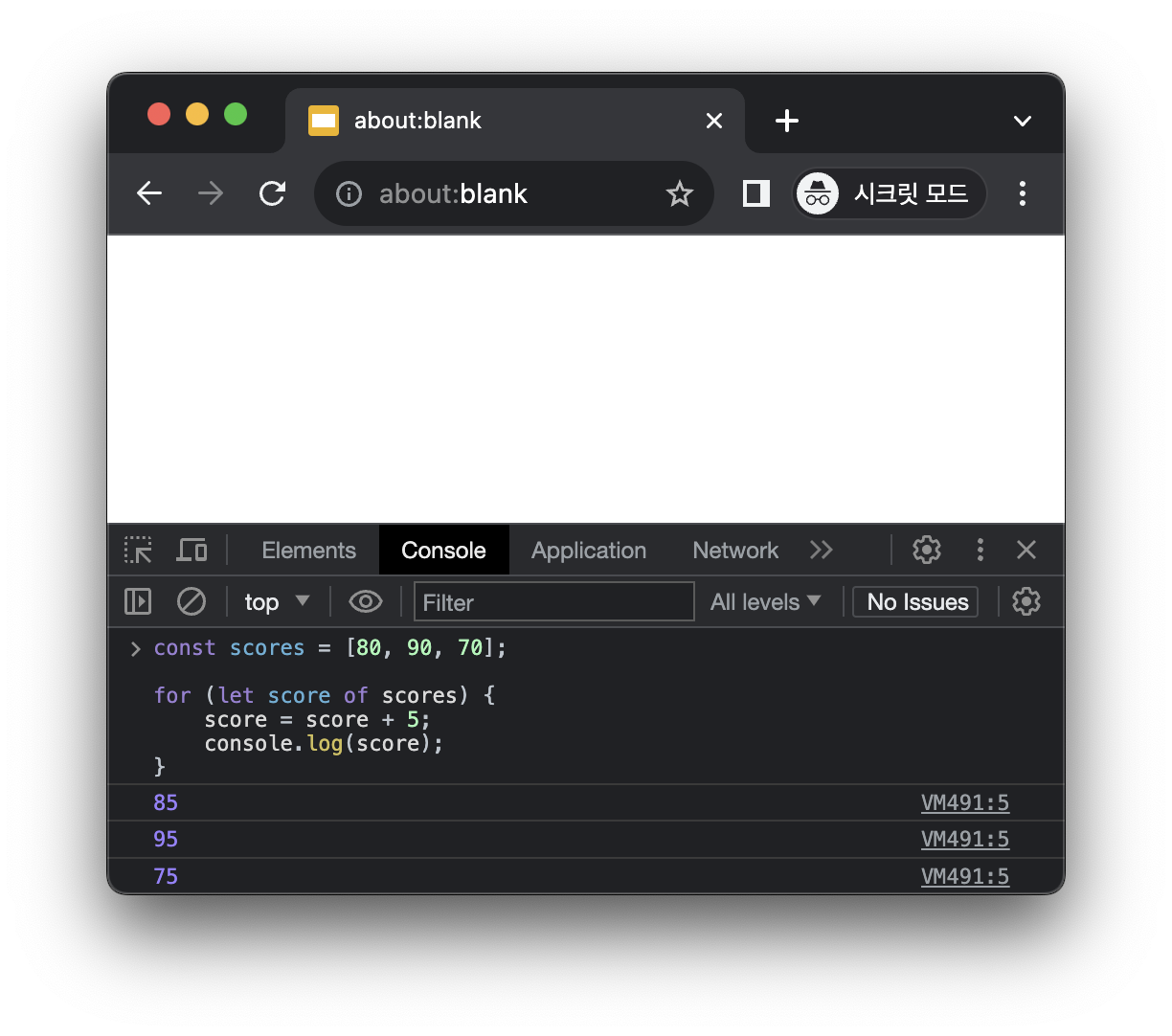Open DevTools customize menu
Image resolution: width=1172 pixels, height=1036 pixels.
[980, 550]
